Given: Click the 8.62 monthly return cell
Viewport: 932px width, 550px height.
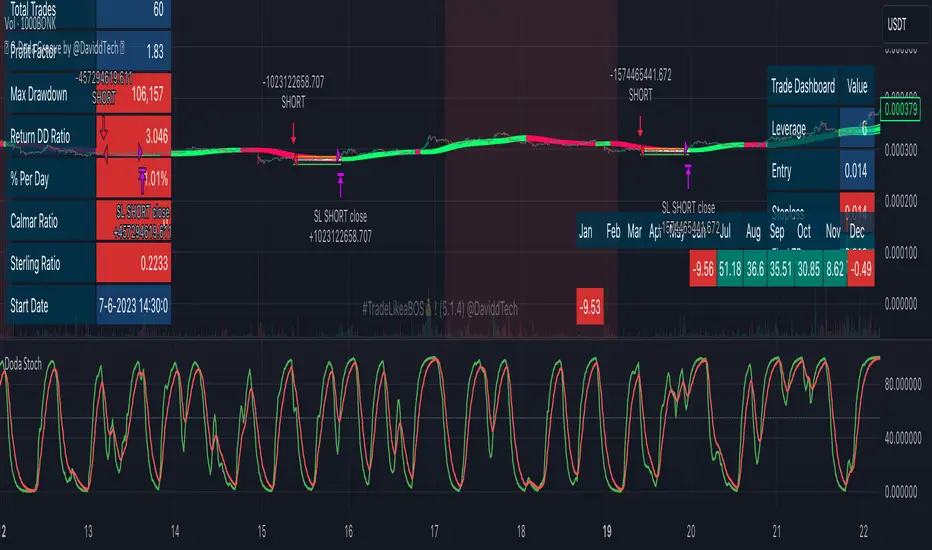Looking at the screenshot, I should (835, 269).
